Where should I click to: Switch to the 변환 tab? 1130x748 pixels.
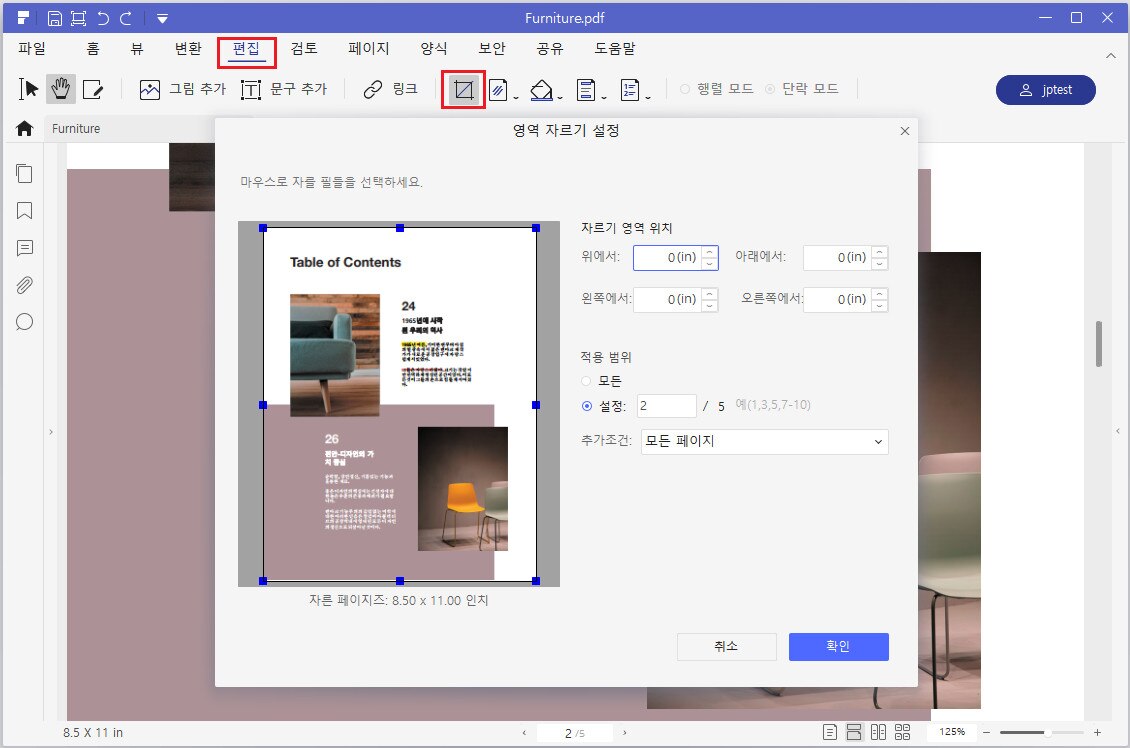[x=188, y=48]
